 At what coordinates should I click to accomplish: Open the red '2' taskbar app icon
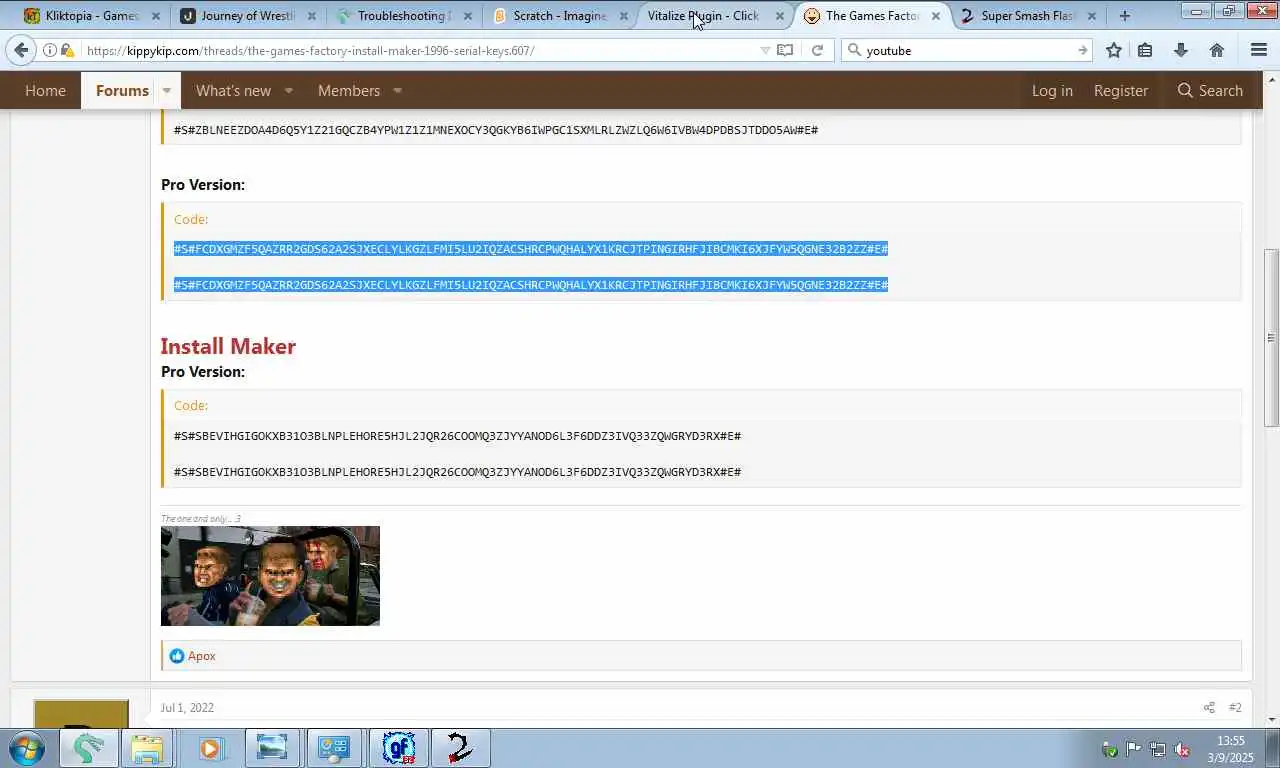[460, 748]
